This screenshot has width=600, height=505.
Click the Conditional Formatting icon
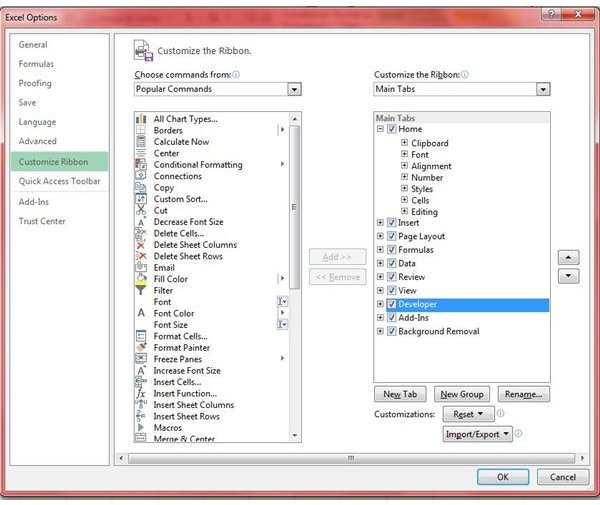[x=141, y=165]
